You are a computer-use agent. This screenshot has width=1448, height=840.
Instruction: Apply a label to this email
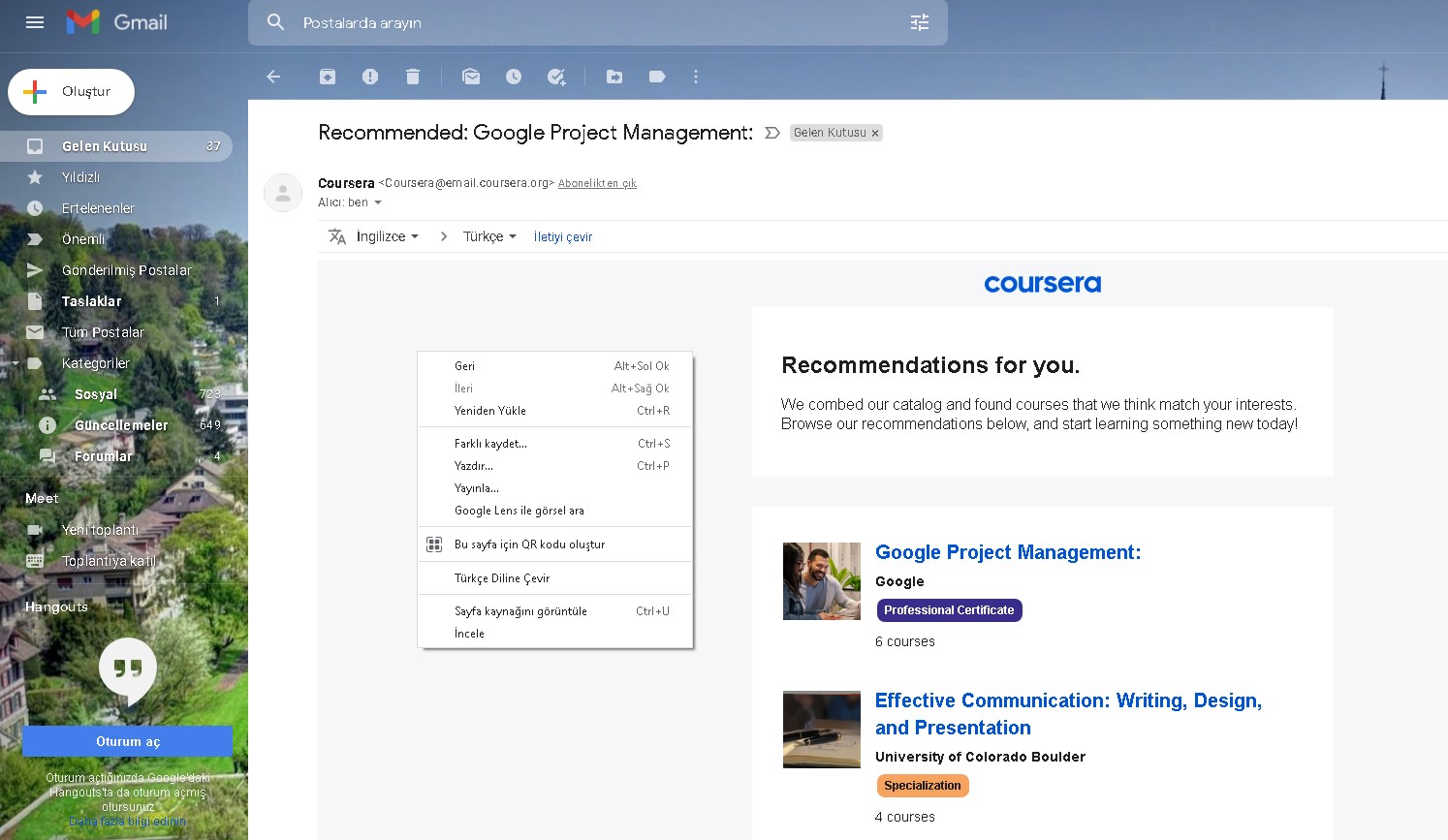coord(657,77)
